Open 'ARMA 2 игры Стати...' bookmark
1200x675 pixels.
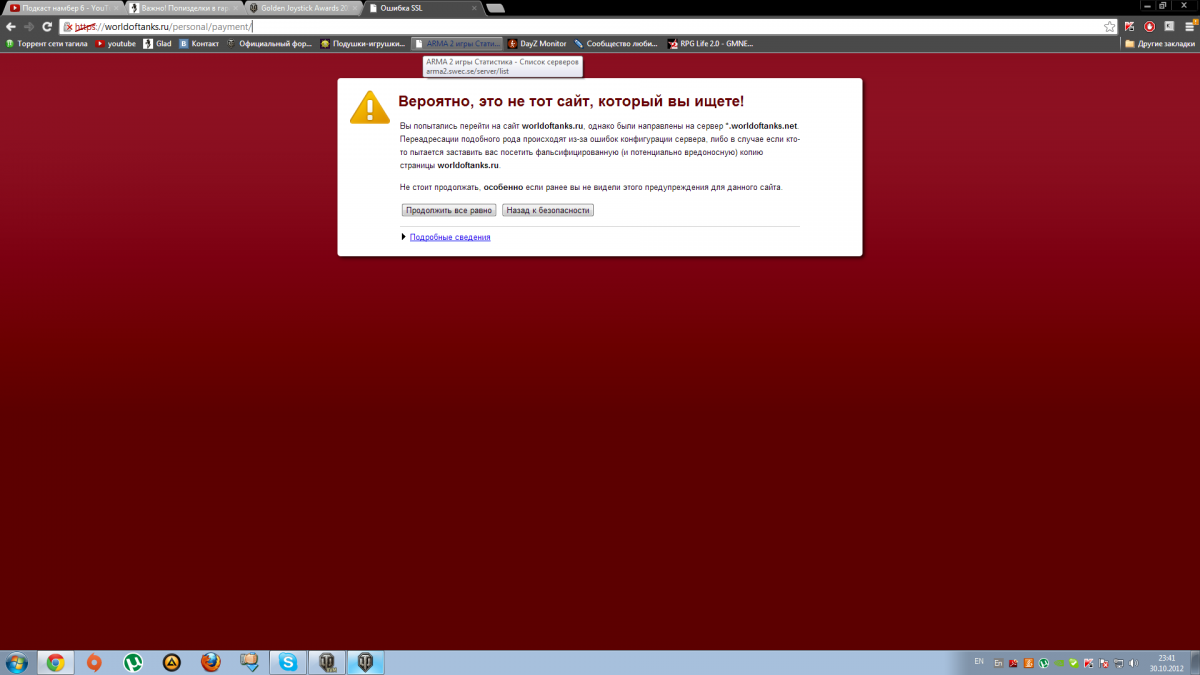click(x=457, y=44)
